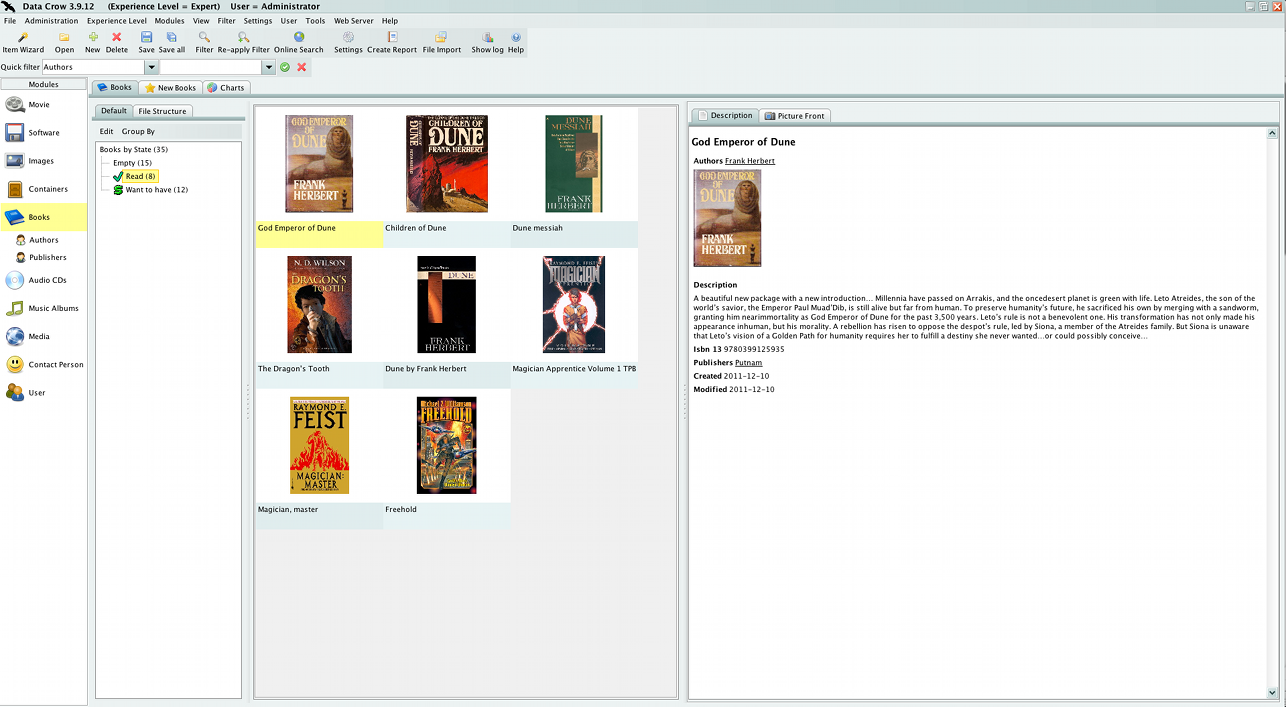
Task: Click description panel scroll up arrow
Action: tap(1273, 133)
